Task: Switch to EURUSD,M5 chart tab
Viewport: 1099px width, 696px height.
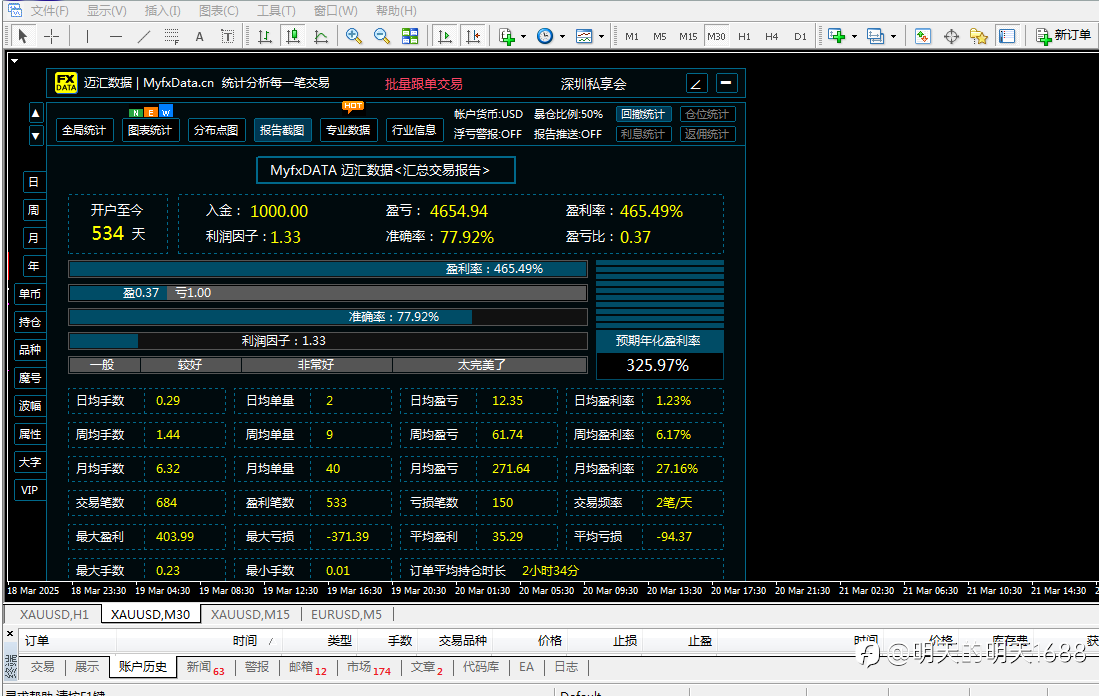Action: (x=346, y=615)
